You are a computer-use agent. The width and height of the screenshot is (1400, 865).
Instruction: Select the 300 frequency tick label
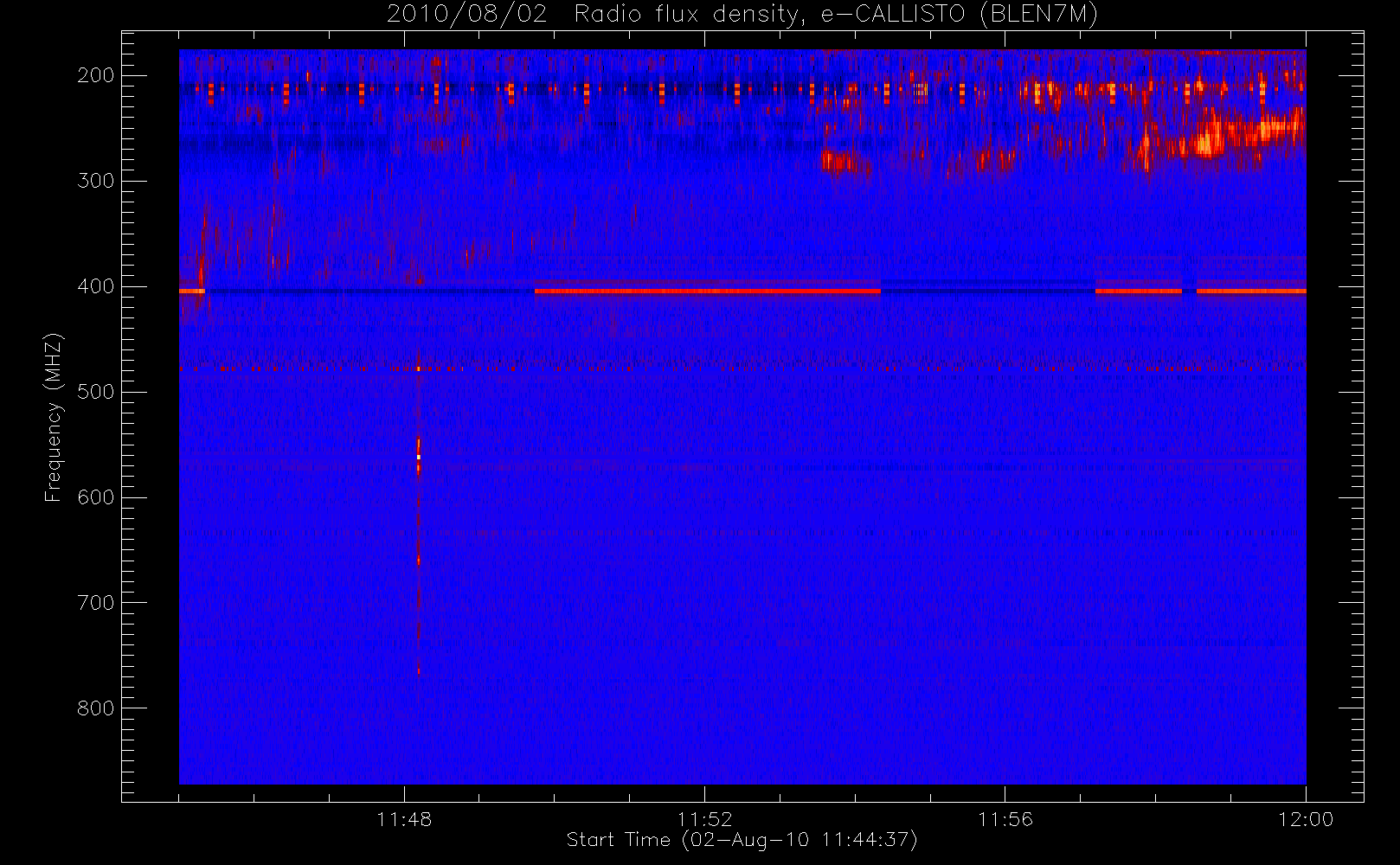point(96,181)
